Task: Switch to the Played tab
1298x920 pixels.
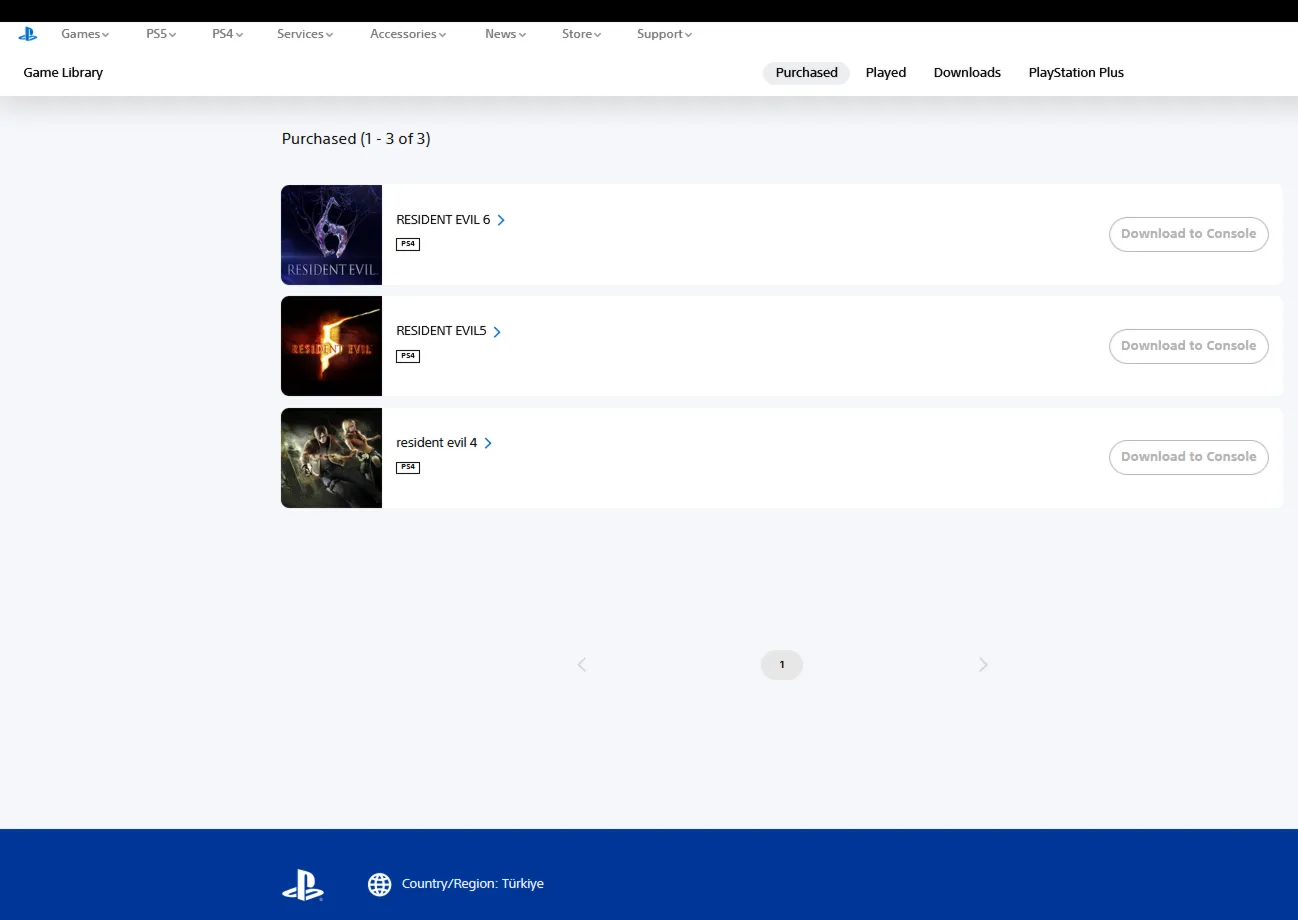Action: tap(886, 73)
